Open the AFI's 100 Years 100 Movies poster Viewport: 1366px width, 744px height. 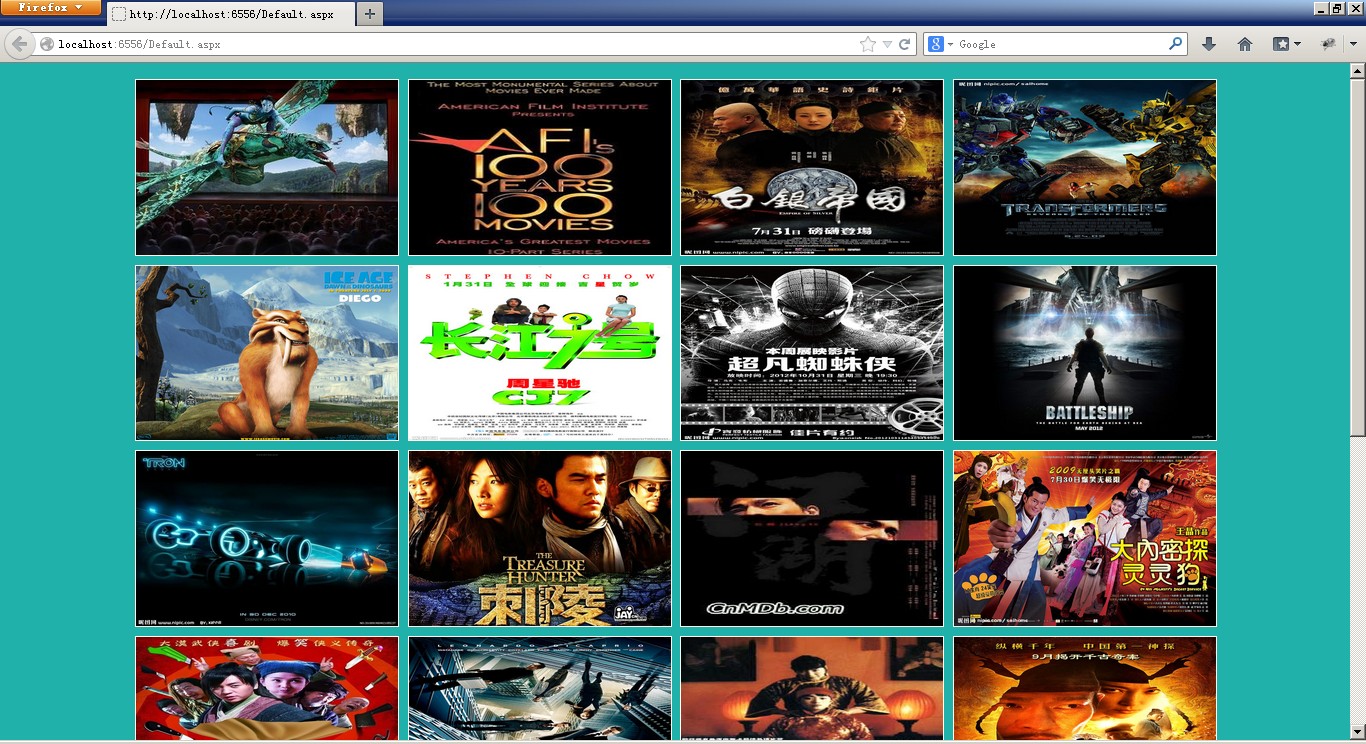pos(540,168)
